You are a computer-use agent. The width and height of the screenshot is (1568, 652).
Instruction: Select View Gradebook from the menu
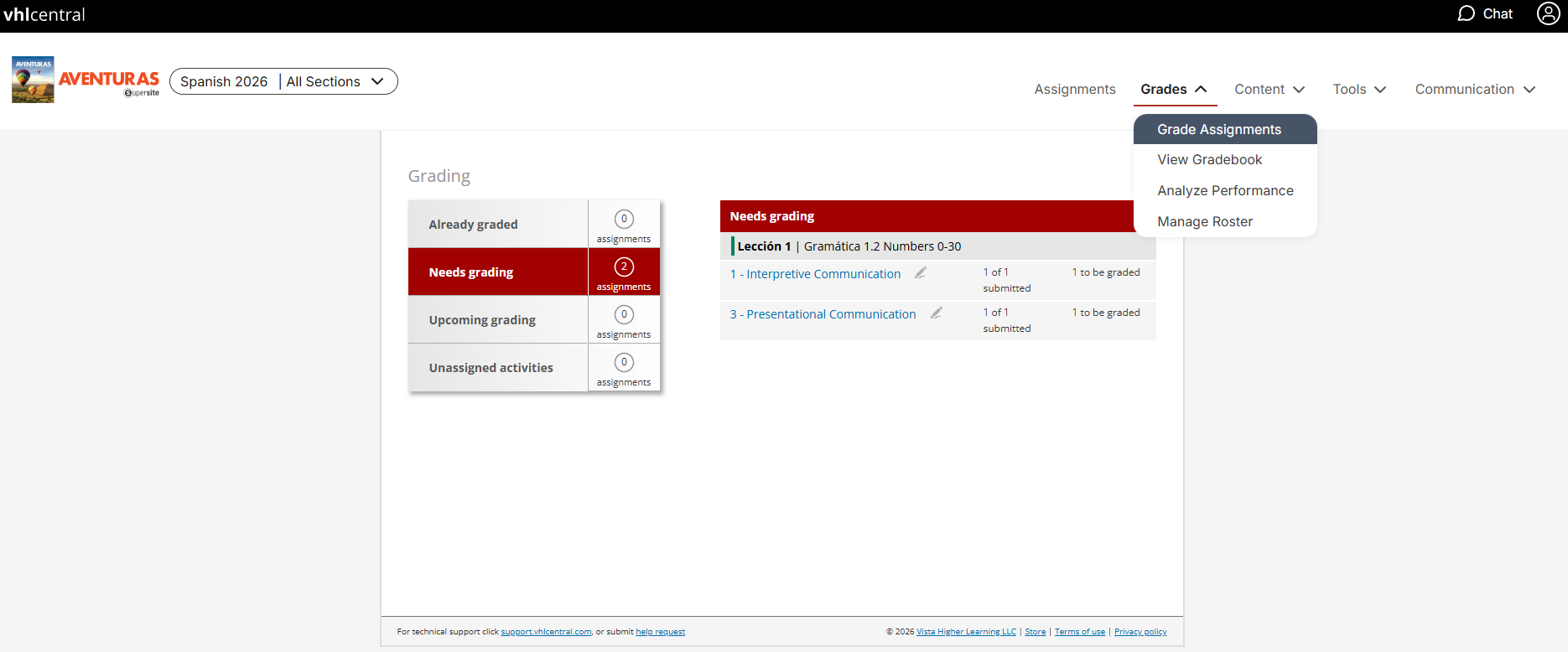1225,159
